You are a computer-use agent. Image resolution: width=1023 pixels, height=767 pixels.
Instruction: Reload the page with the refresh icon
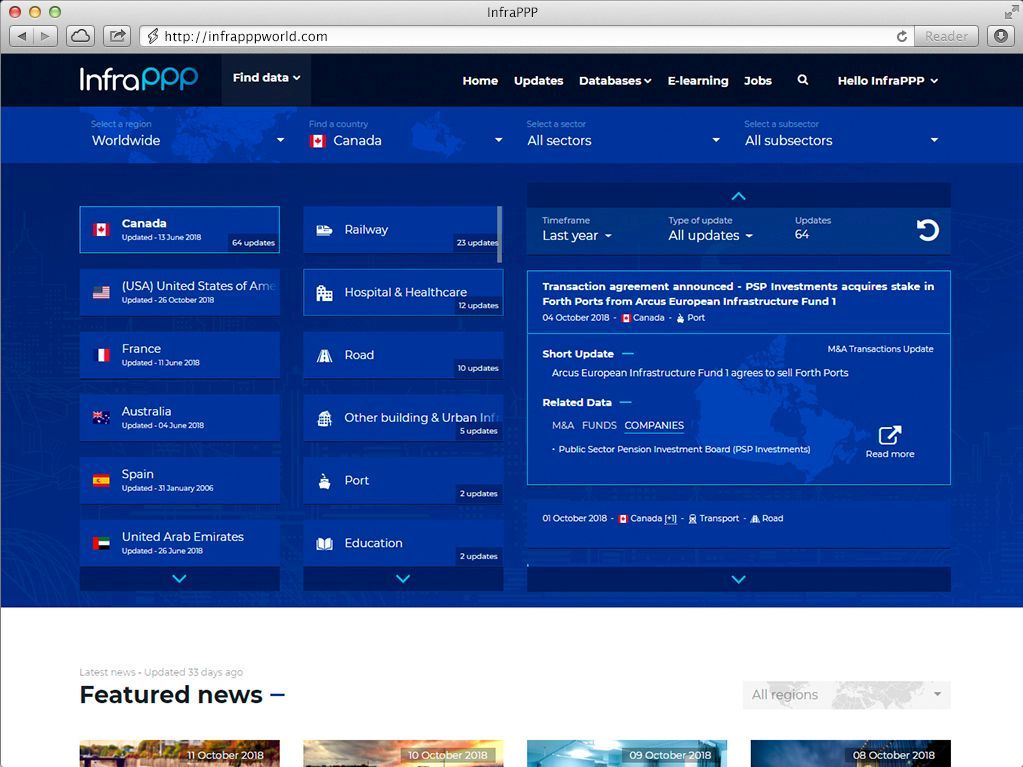(901, 36)
